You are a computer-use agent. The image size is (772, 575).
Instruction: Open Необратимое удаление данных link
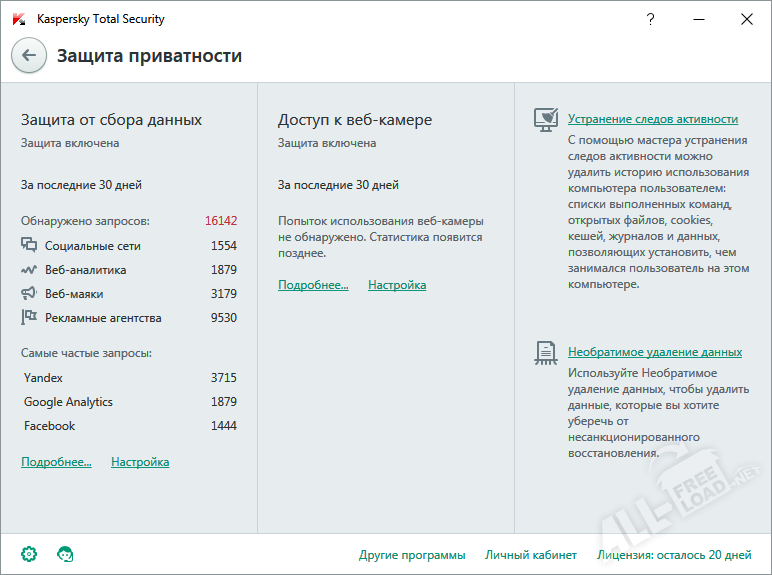pos(655,352)
